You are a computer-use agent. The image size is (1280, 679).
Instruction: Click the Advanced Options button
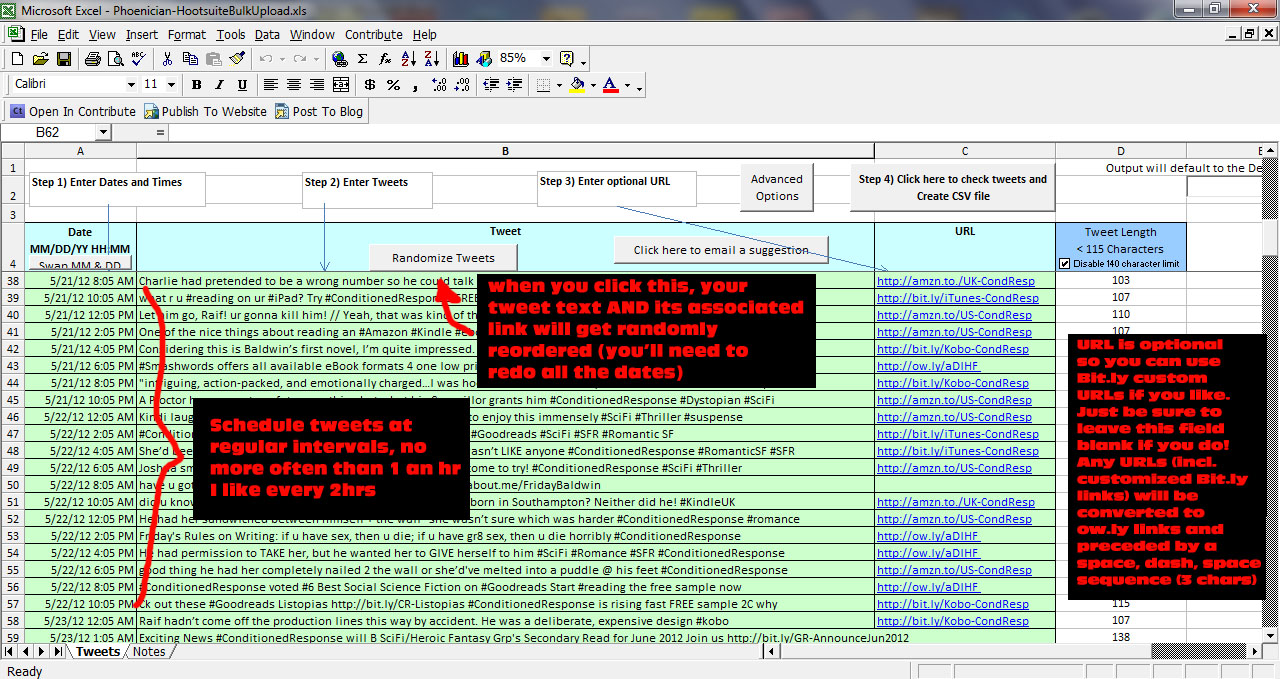click(777, 187)
